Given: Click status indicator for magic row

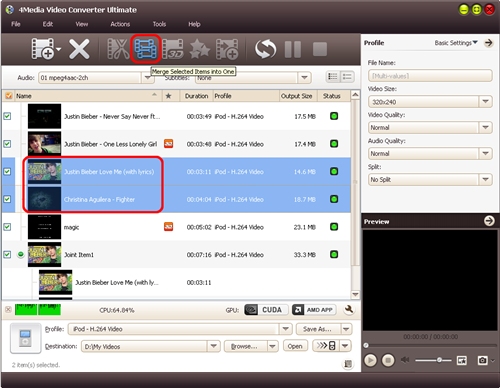Looking at the screenshot, I should coord(334,227).
